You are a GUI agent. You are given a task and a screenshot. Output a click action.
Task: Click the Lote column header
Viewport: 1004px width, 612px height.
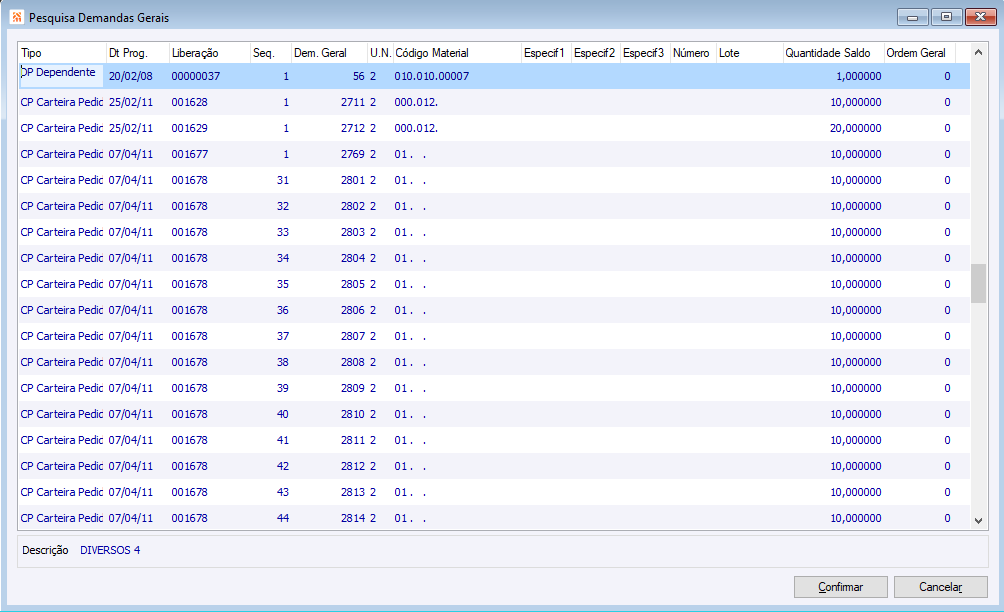coord(750,53)
